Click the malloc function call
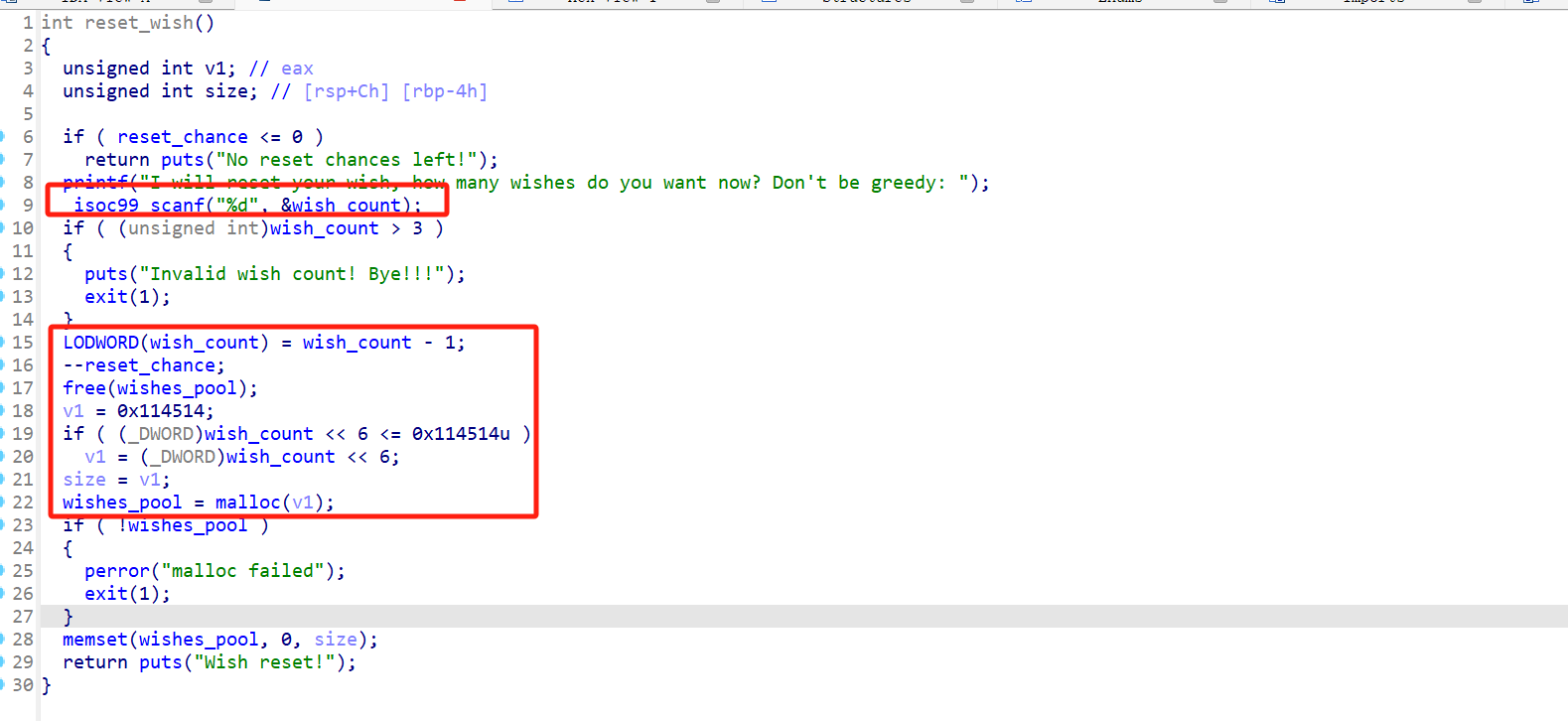1568x721 pixels. [x=247, y=503]
